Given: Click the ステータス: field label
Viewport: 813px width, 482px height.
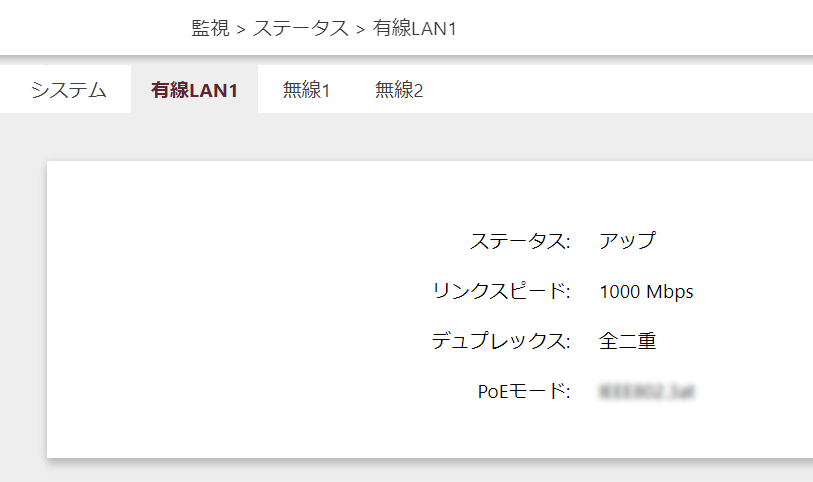Looking at the screenshot, I should pos(520,241).
